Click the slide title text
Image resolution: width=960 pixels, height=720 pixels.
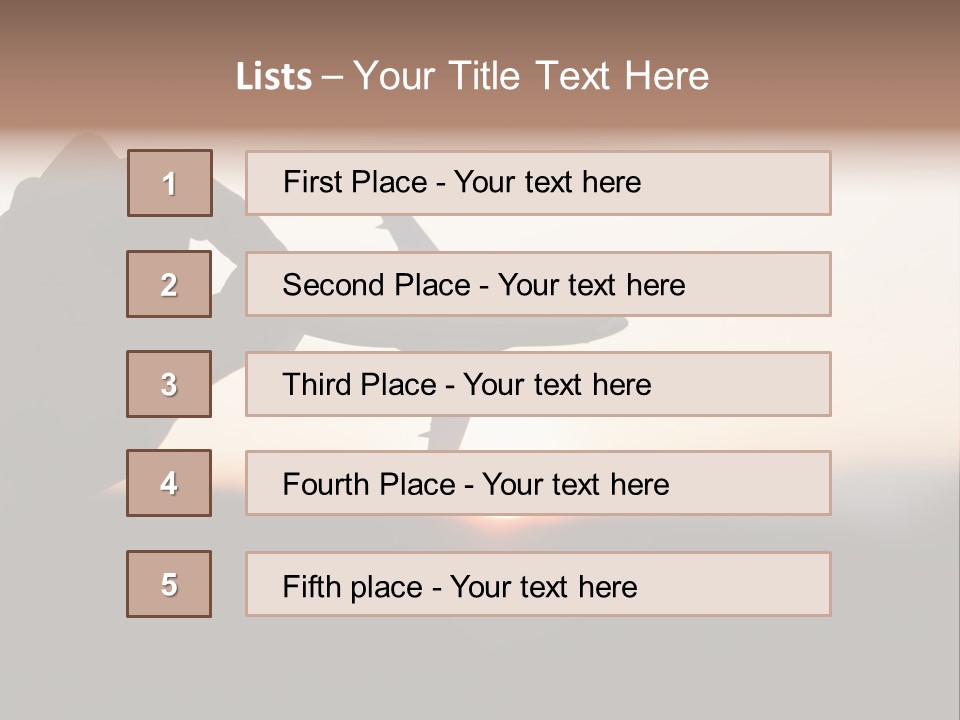pyautogui.click(x=472, y=76)
